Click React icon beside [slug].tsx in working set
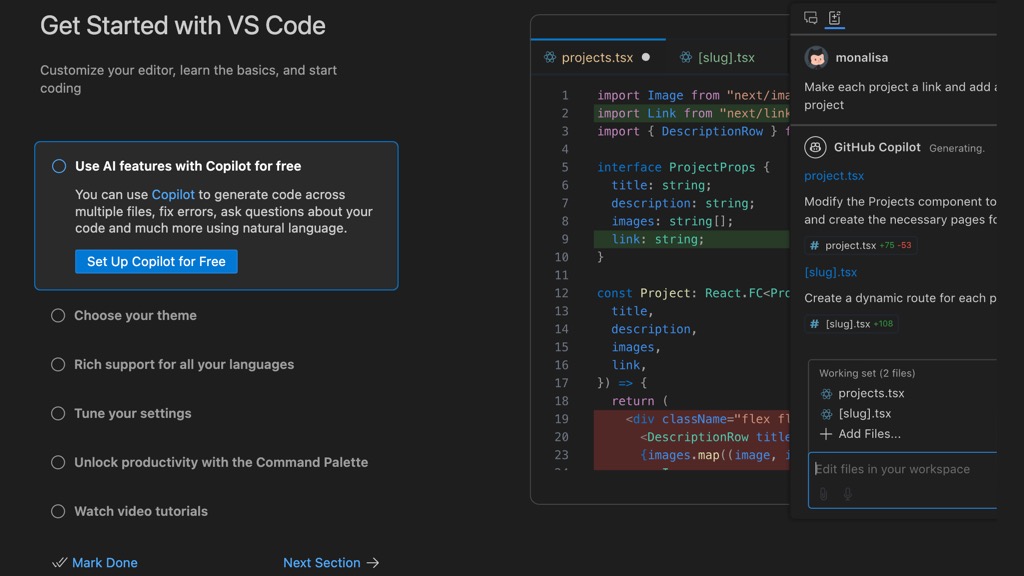The image size is (1024, 576). coord(826,414)
